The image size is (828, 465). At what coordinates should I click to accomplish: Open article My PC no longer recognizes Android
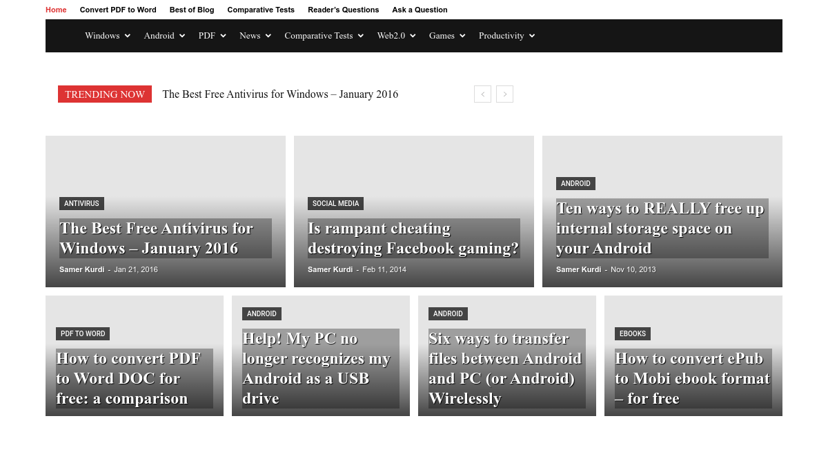tap(321, 368)
